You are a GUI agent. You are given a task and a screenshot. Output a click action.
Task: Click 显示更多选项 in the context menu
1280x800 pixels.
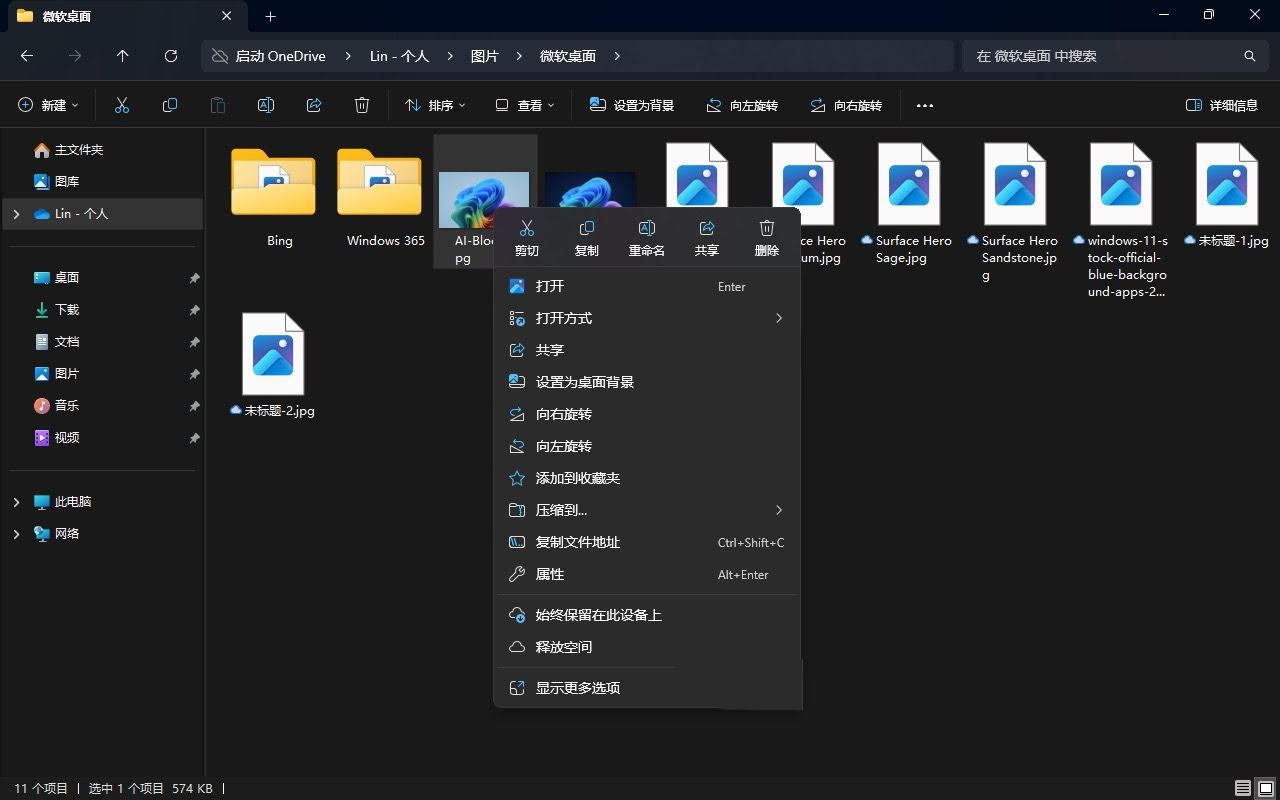click(x=577, y=687)
